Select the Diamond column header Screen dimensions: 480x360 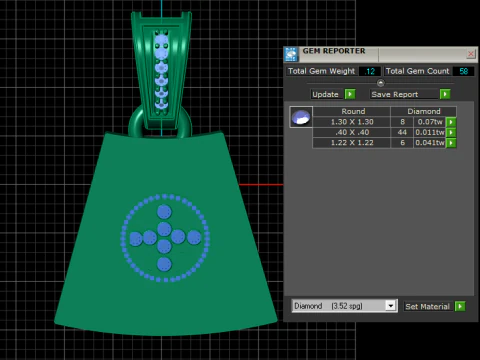[424, 111]
